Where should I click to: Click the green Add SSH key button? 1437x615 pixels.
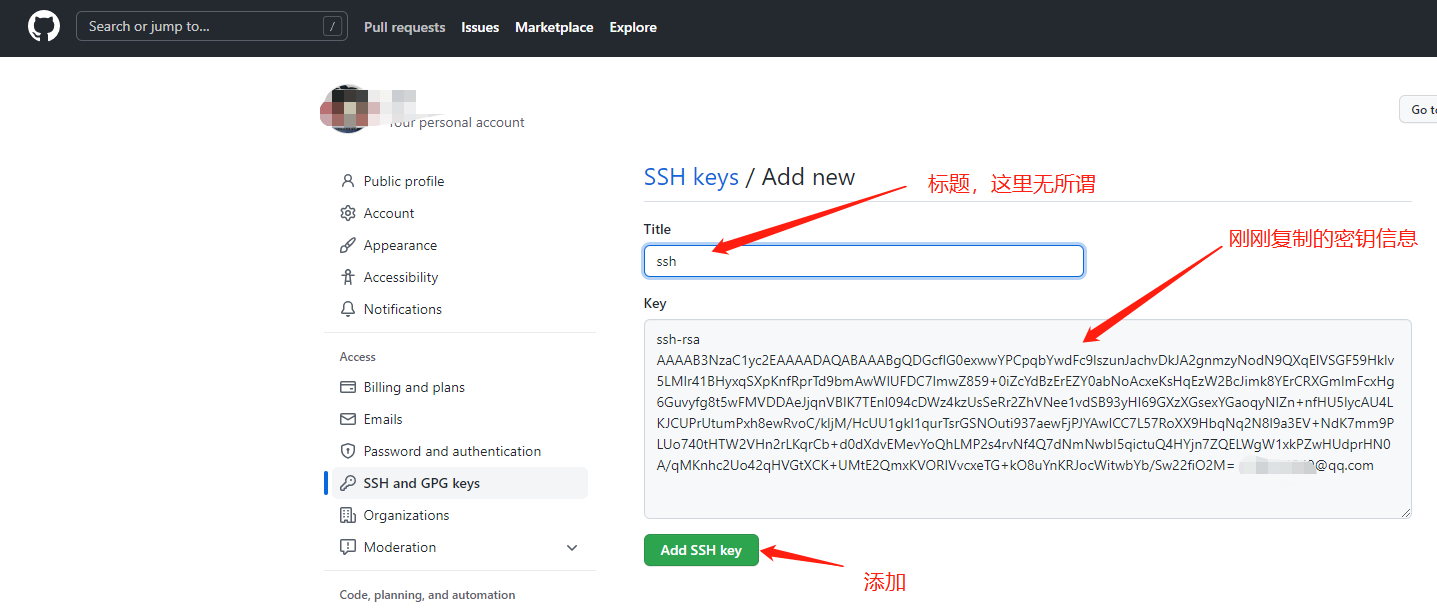click(701, 550)
